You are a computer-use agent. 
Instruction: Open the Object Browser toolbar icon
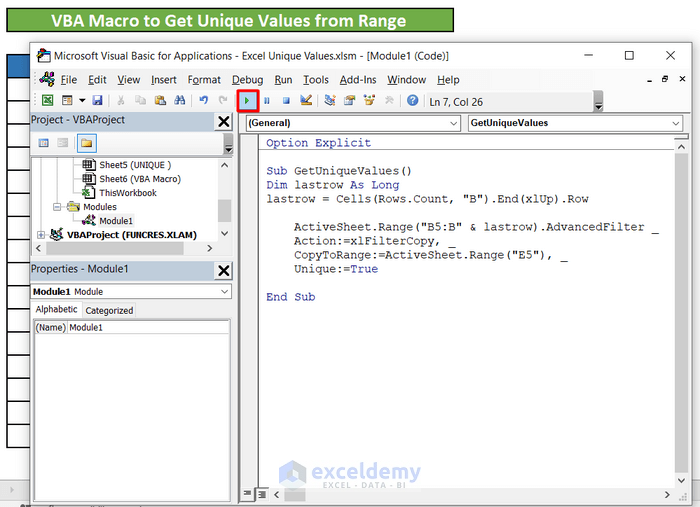pyautogui.click(x=369, y=100)
